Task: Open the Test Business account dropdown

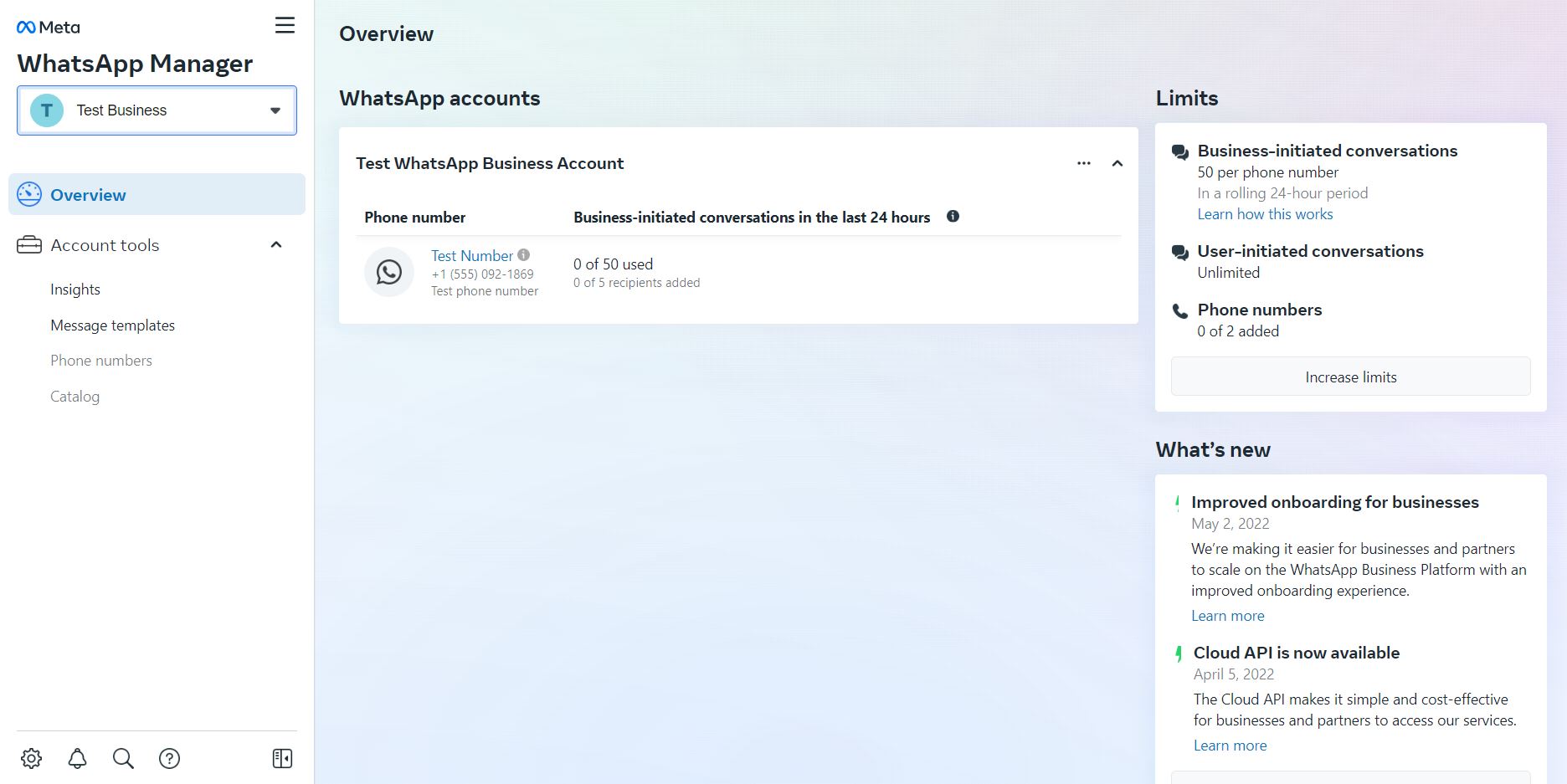Action: click(x=157, y=110)
